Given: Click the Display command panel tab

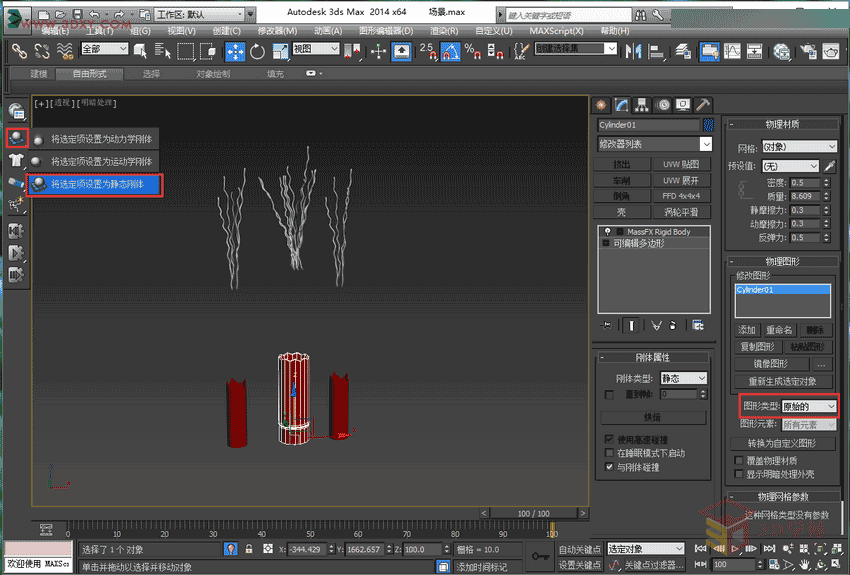Looking at the screenshot, I should point(683,104).
